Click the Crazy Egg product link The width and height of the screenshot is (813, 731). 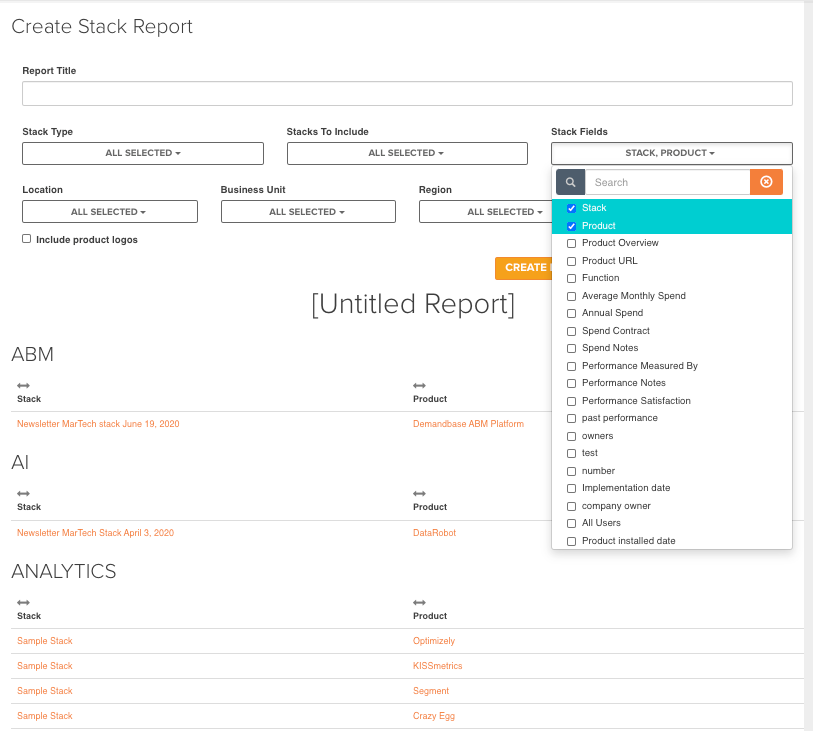pyautogui.click(x=434, y=716)
